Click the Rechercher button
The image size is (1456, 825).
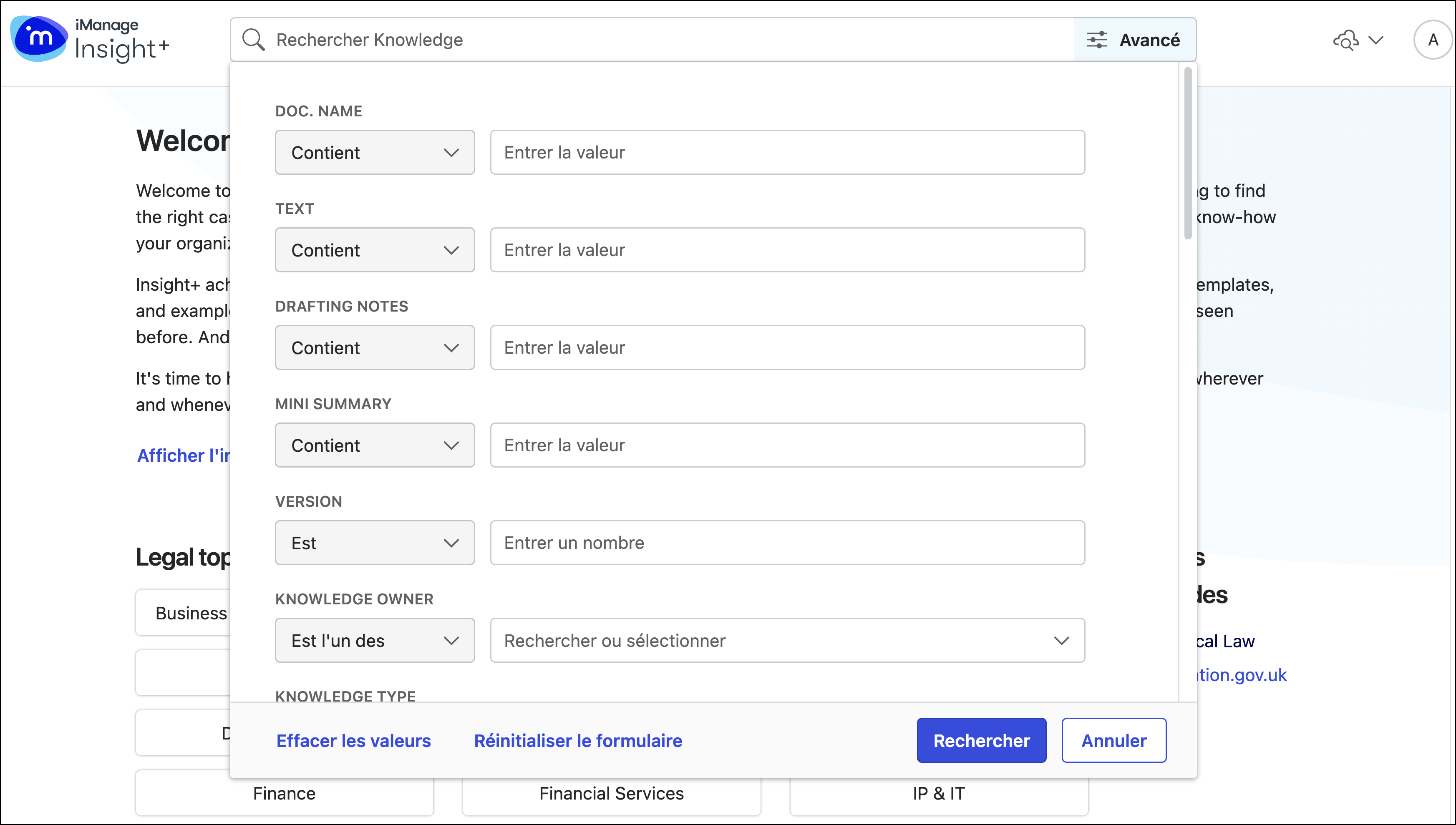[981, 740]
